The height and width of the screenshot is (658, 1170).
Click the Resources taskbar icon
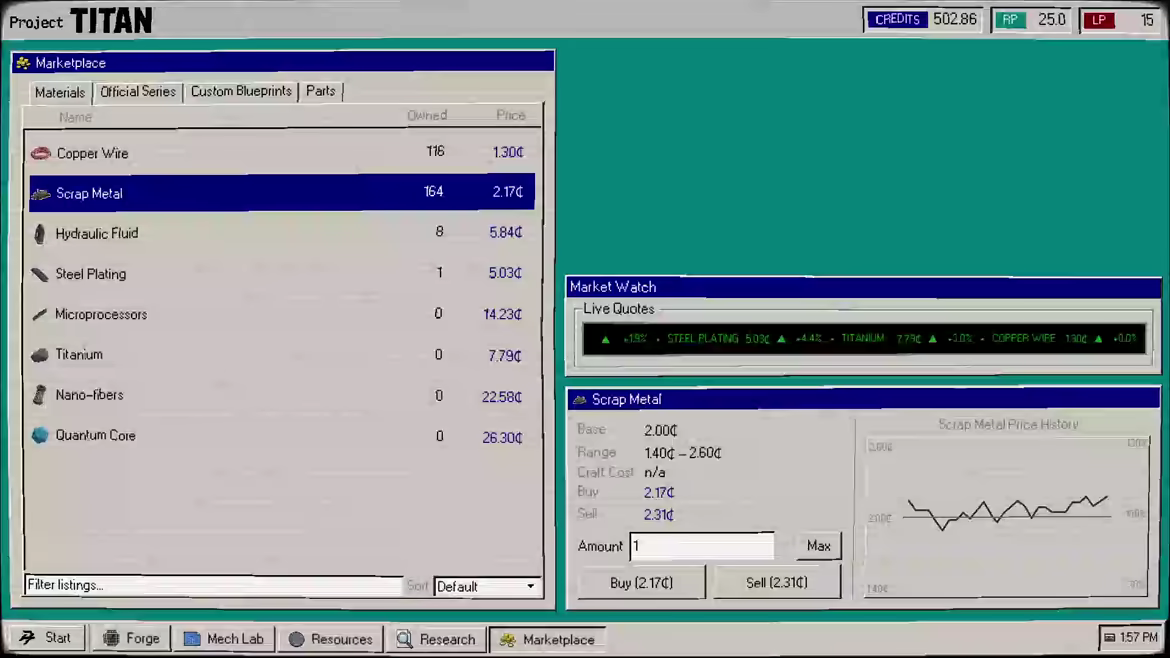click(296, 639)
